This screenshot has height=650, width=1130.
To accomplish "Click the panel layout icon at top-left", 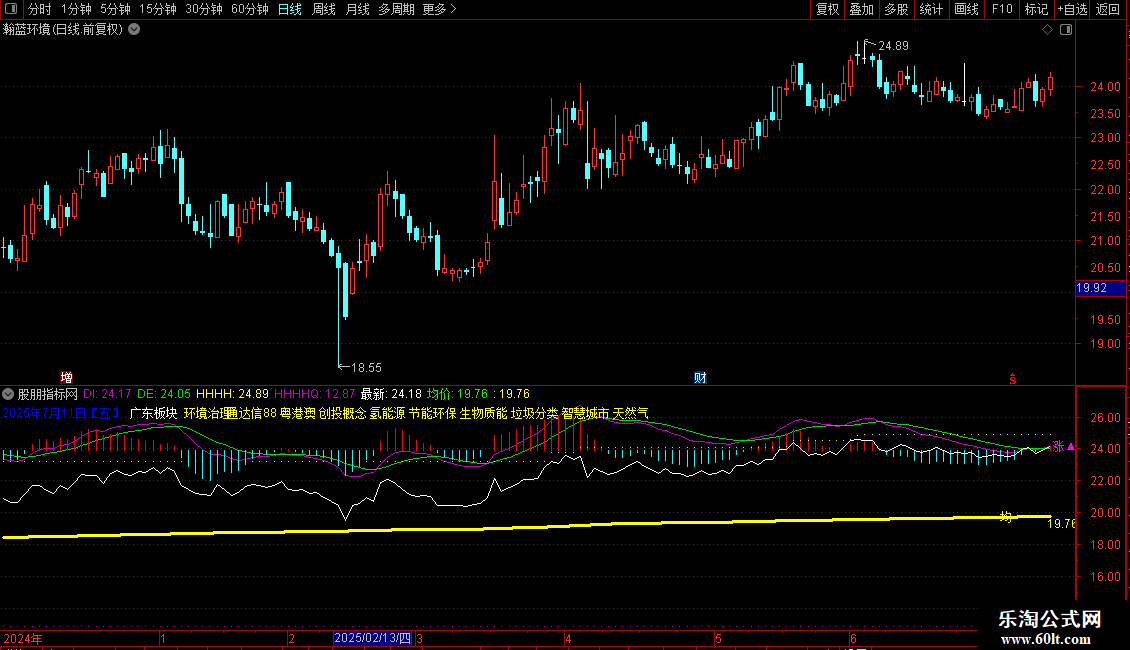I will (x=11, y=9).
